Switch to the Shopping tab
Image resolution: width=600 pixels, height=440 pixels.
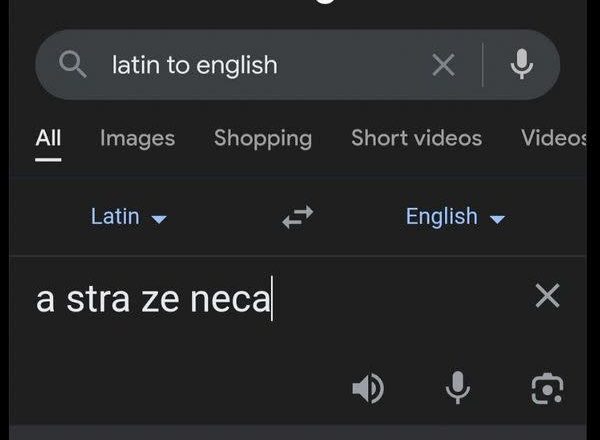click(x=263, y=139)
